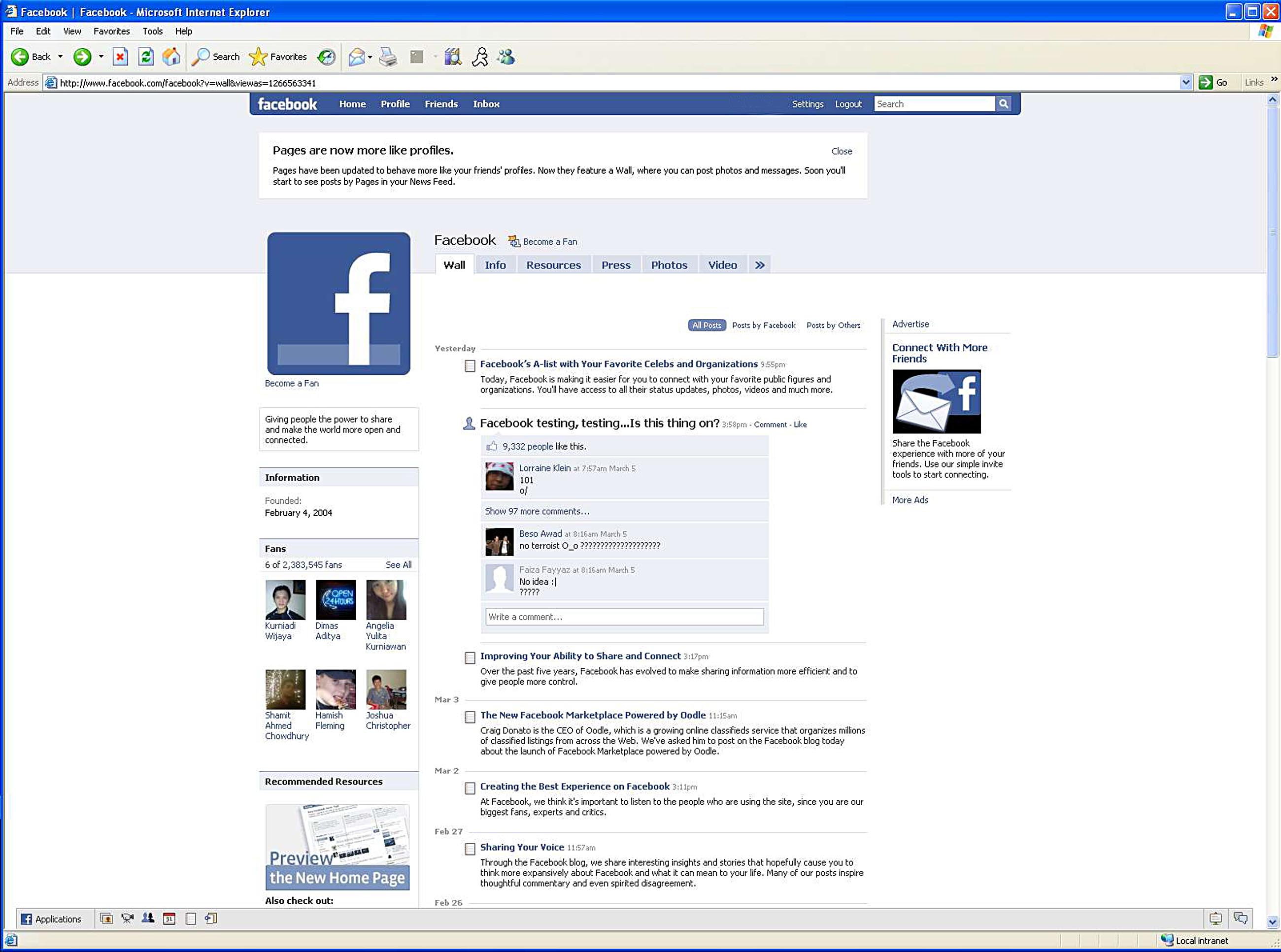Screen dimensions: 1281x952
Task: Filter wall to Posts by Facebook
Action: pos(763,325)
